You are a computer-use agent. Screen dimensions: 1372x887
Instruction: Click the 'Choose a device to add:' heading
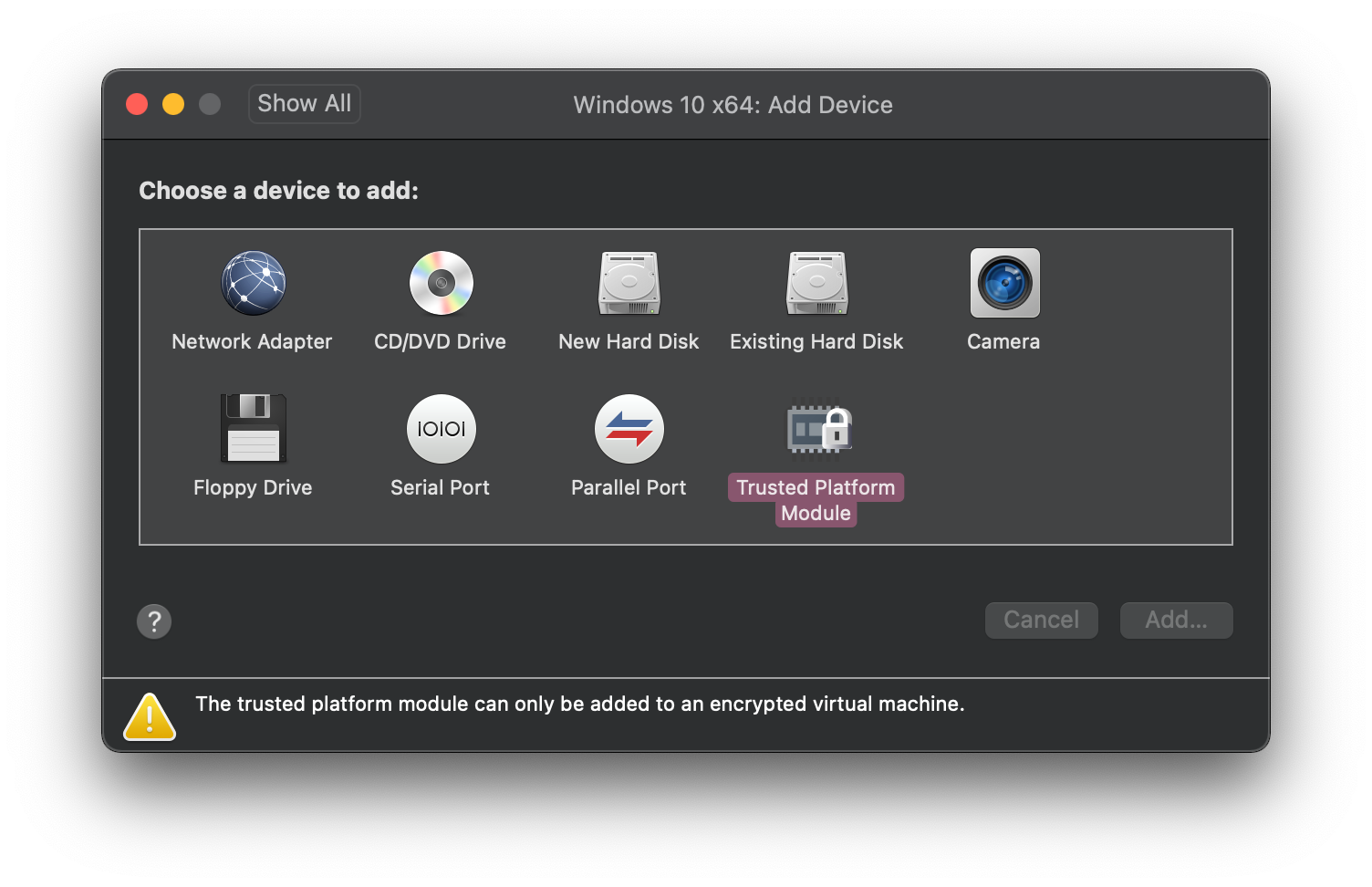point(278,191)
